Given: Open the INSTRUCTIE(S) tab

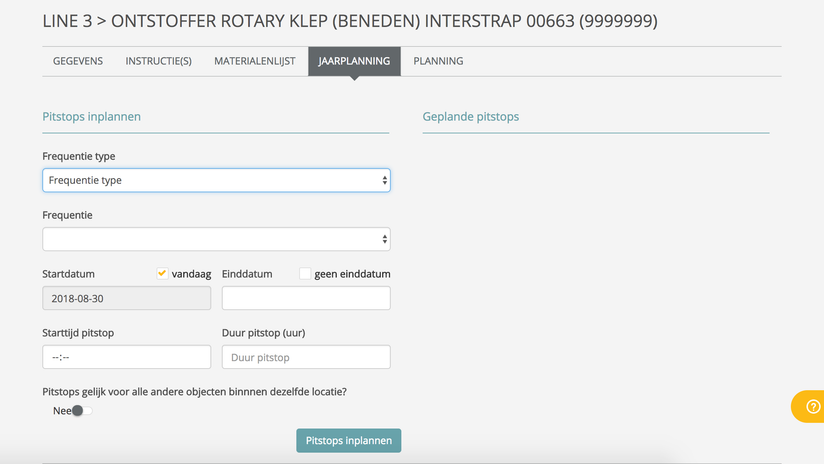Looking at the screenshot, I should coord(158,61).
